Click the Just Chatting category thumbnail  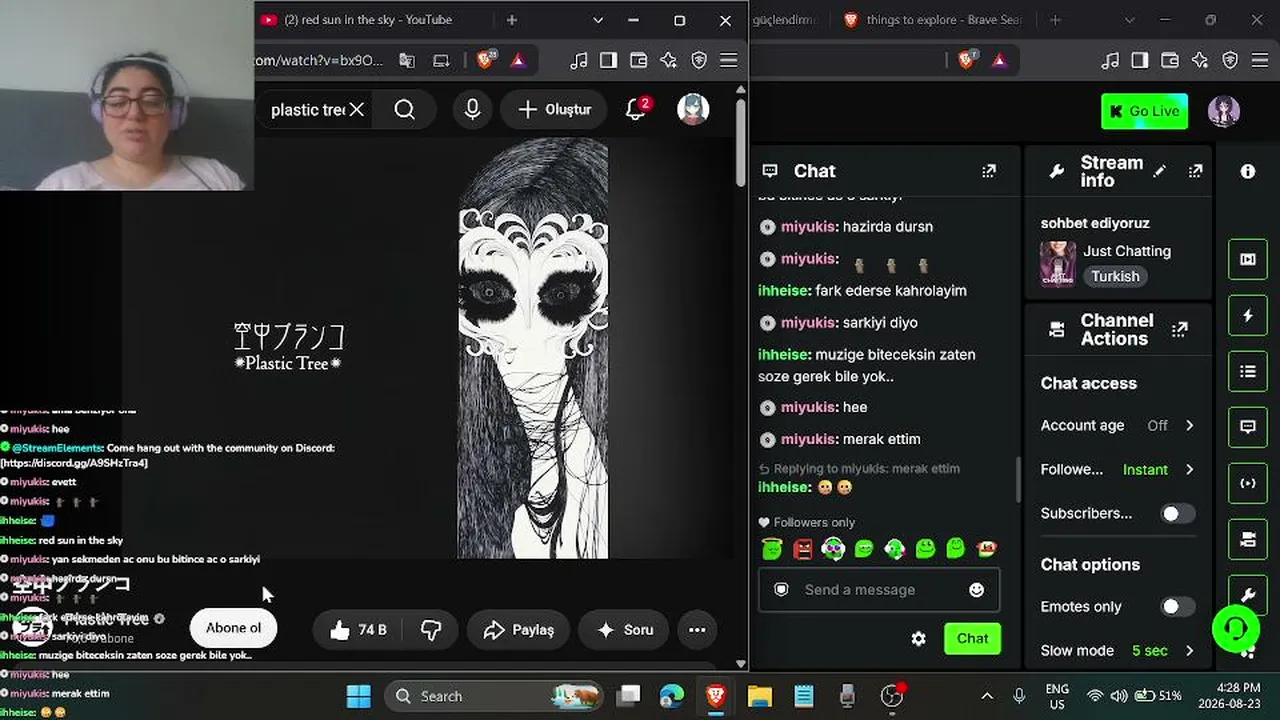[1058, 264]
